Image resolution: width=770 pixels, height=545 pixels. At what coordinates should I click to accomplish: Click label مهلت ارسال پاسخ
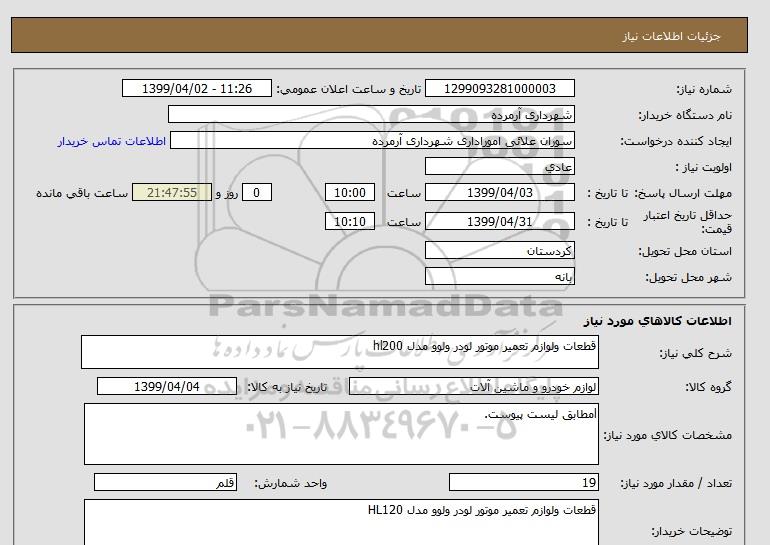coord(684,193)
